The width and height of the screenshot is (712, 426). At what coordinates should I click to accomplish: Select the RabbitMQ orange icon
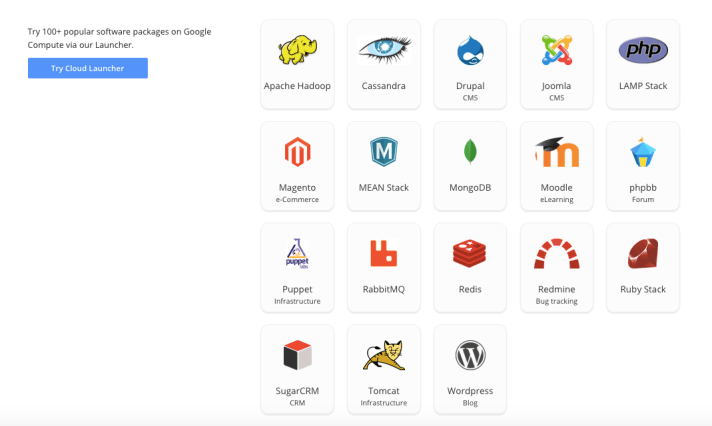(384, 253)
